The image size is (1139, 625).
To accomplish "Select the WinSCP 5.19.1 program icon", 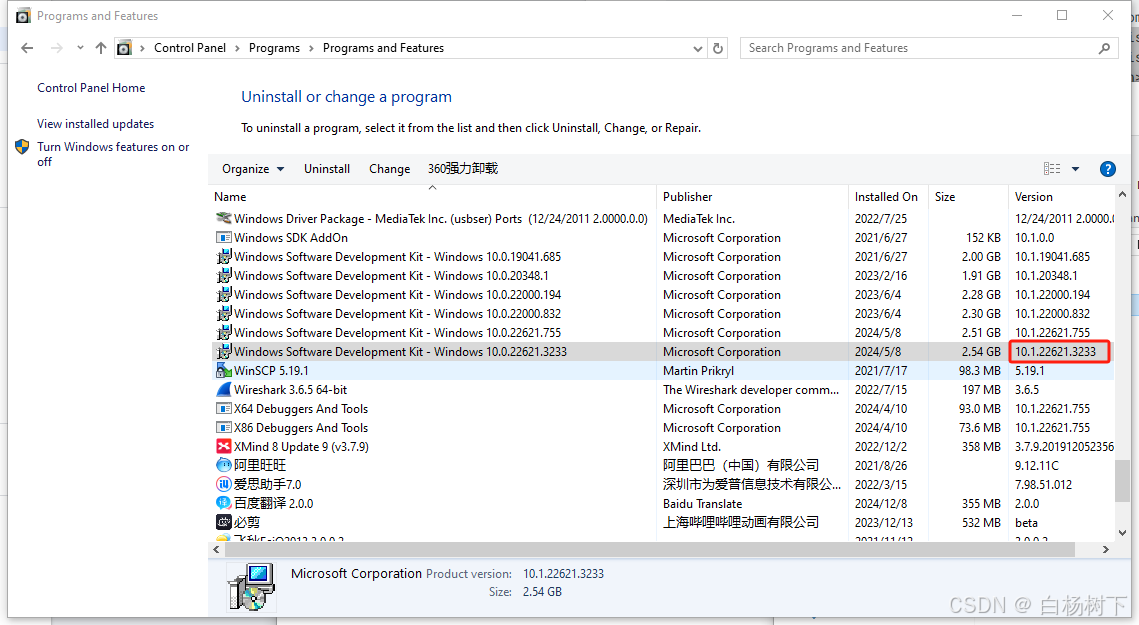I will (224, 370).
